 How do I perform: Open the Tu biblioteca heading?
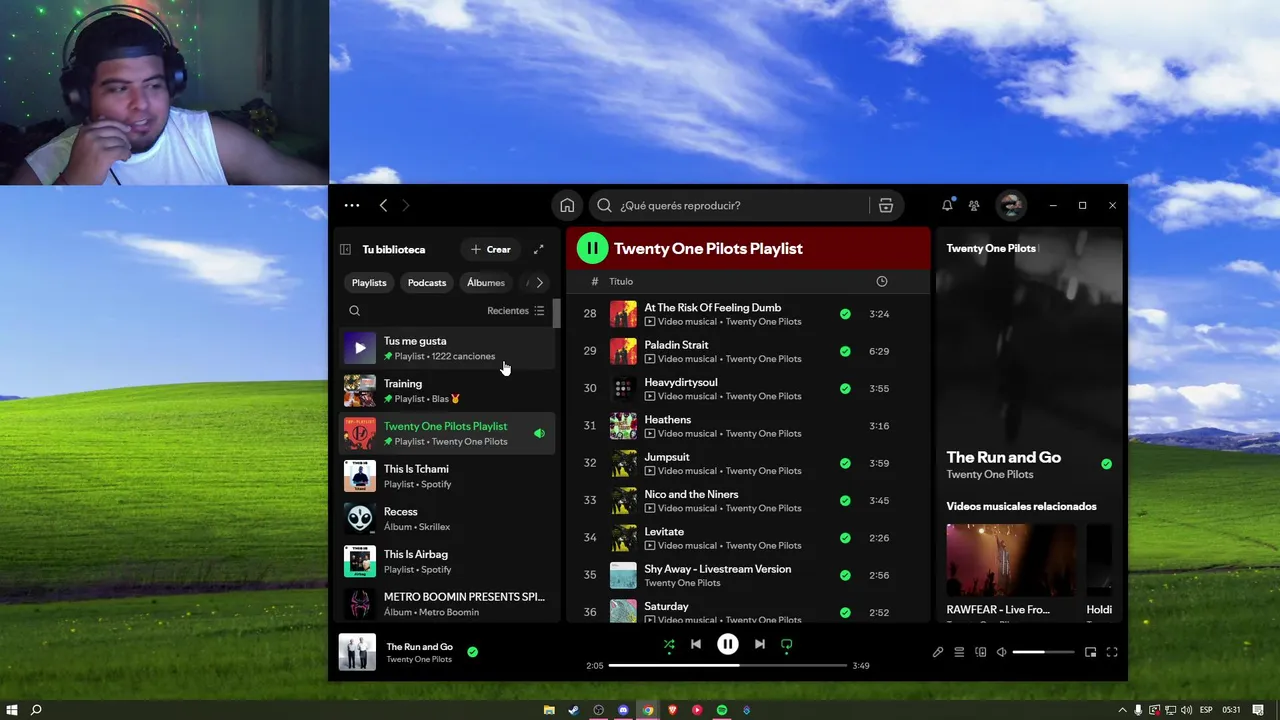click(394, 249)
